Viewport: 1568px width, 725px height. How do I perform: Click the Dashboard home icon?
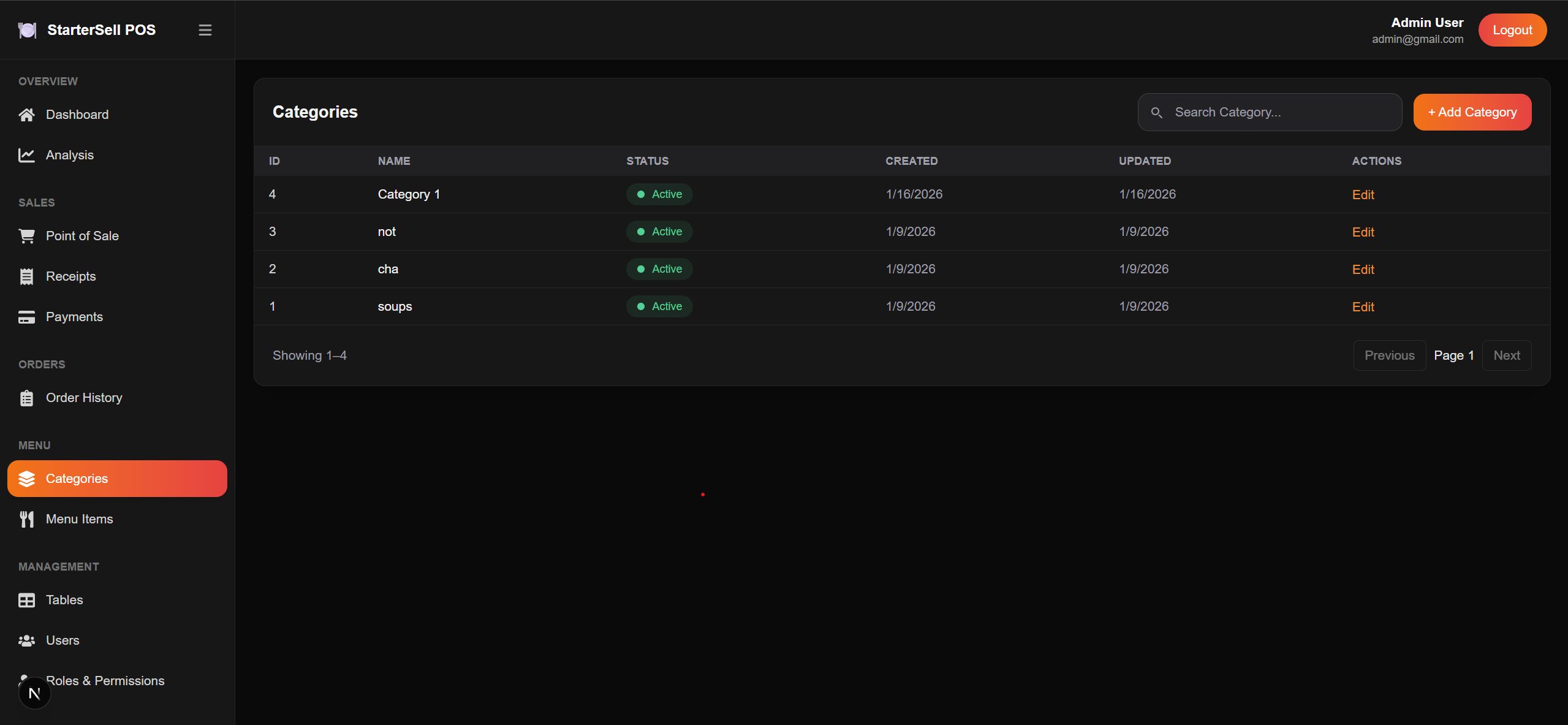click(26, 115)
